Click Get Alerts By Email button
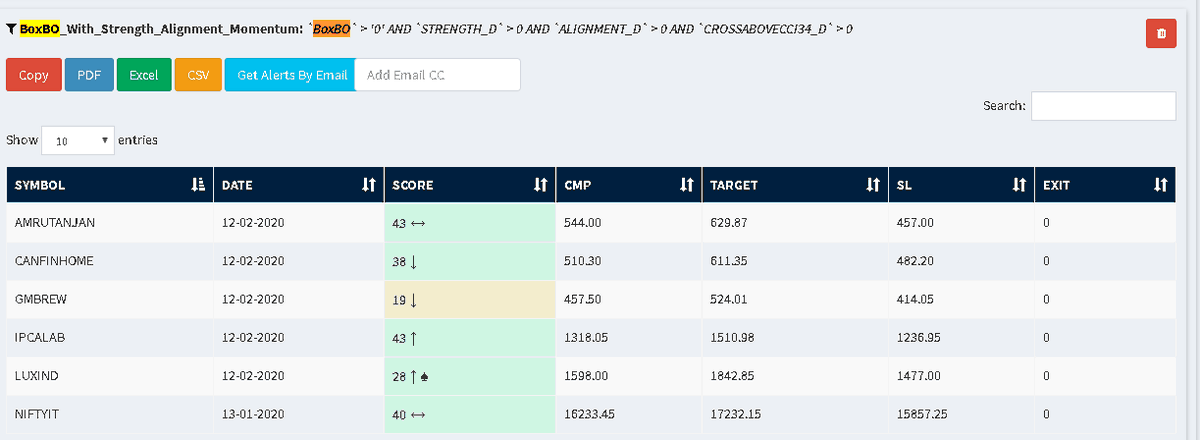The image size is (1200, 440). [292, 75]
